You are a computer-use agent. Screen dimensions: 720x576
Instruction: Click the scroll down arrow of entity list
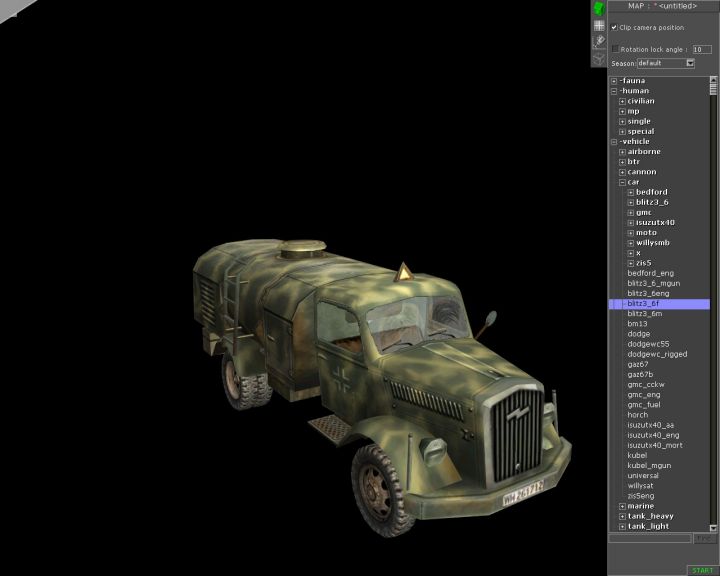click(714, 526)
